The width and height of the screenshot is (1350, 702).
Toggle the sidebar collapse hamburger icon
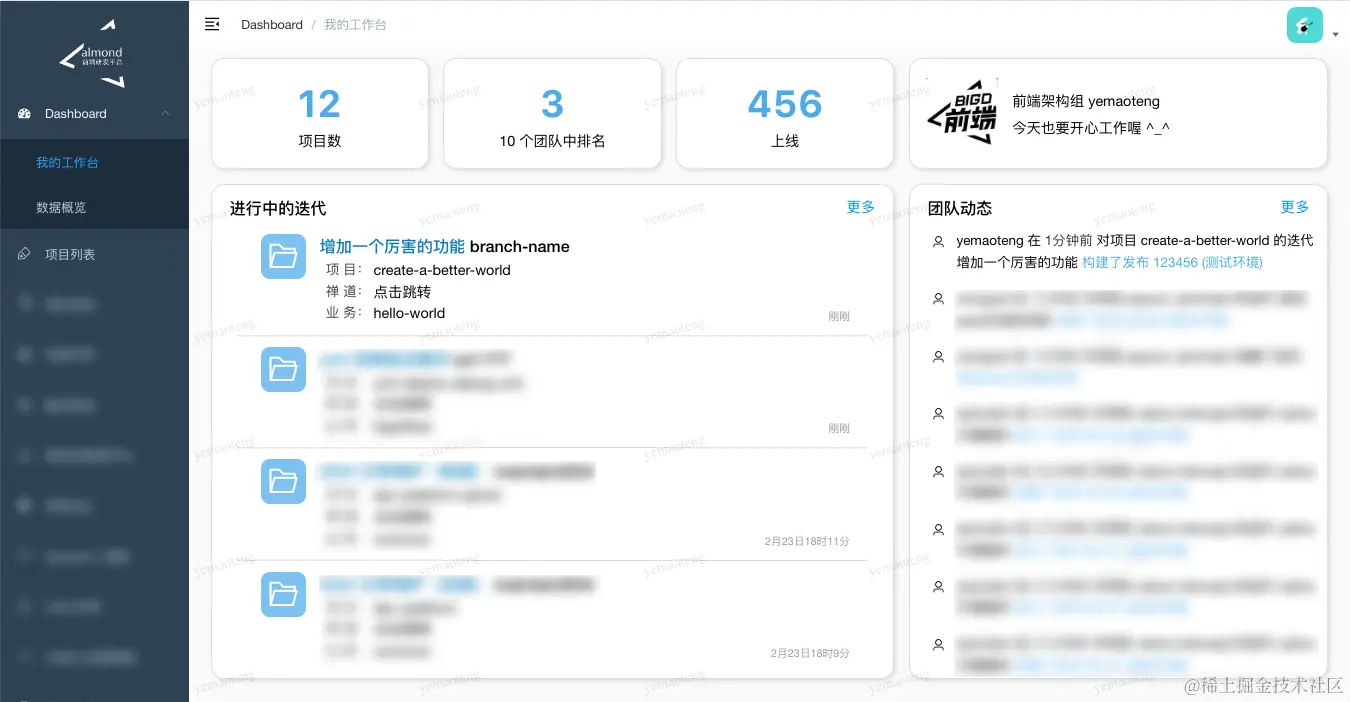pyautogui.click(x=212, y=24)
